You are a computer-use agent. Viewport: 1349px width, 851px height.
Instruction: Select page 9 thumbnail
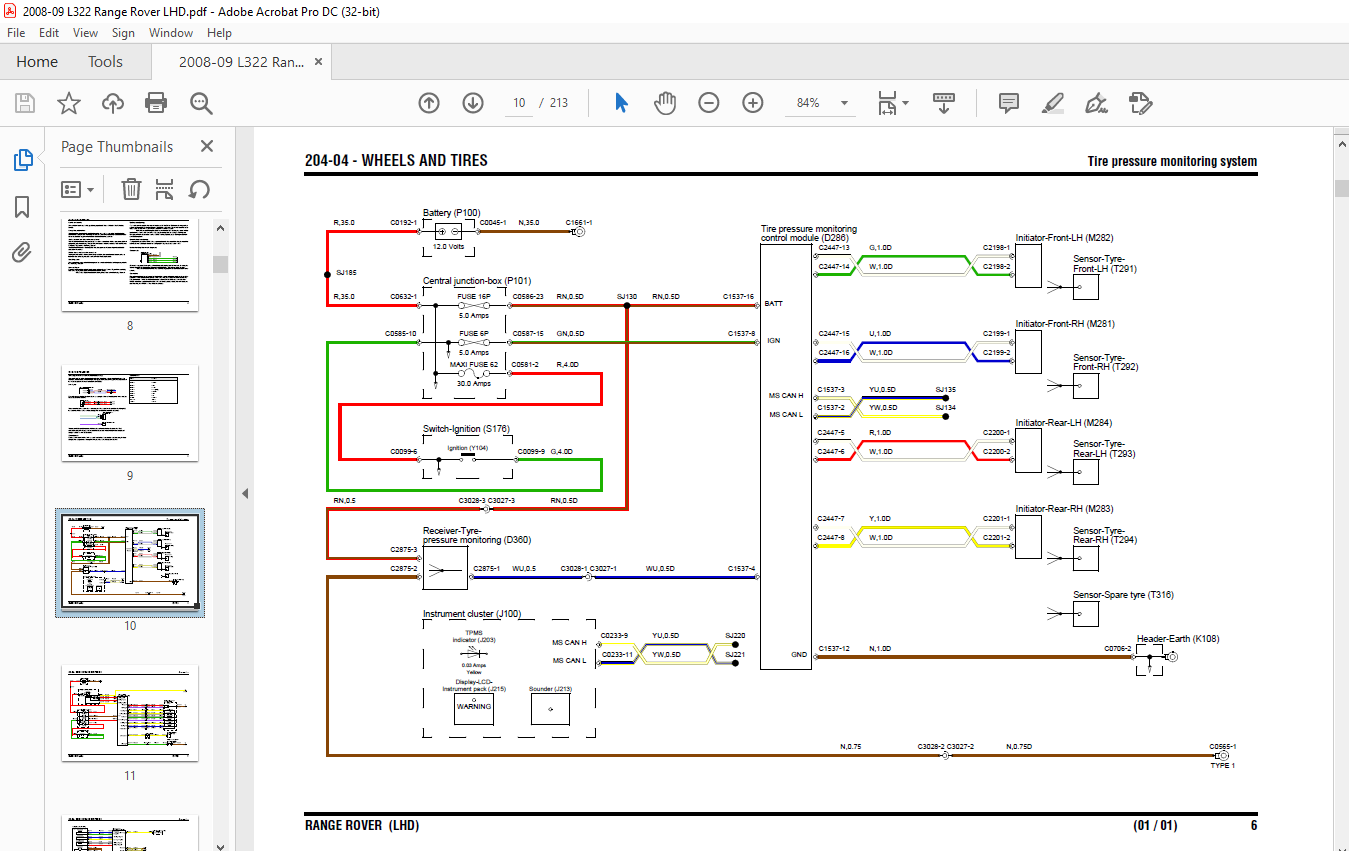click(x=130, y=413)
